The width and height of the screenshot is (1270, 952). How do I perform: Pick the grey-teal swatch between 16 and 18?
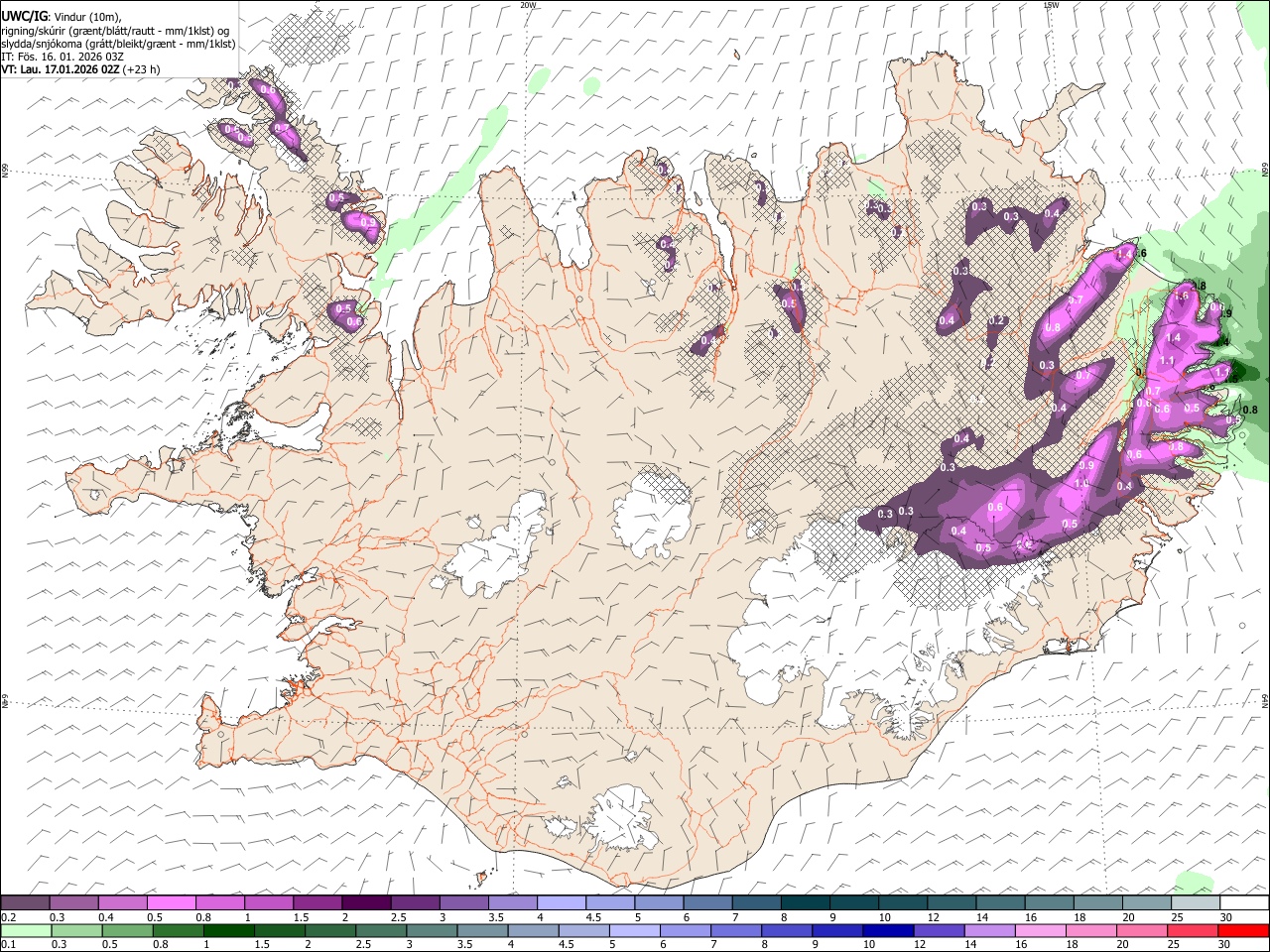coord(1049,902)
